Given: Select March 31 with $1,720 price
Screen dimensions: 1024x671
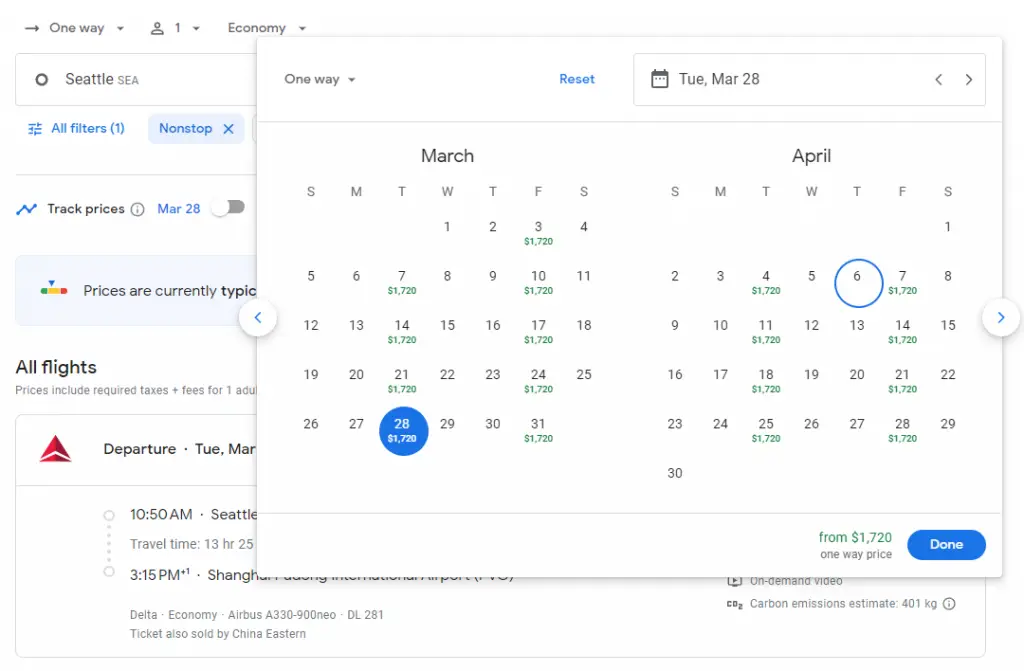Looking at the screenshot, I should (x=538, y=429).
